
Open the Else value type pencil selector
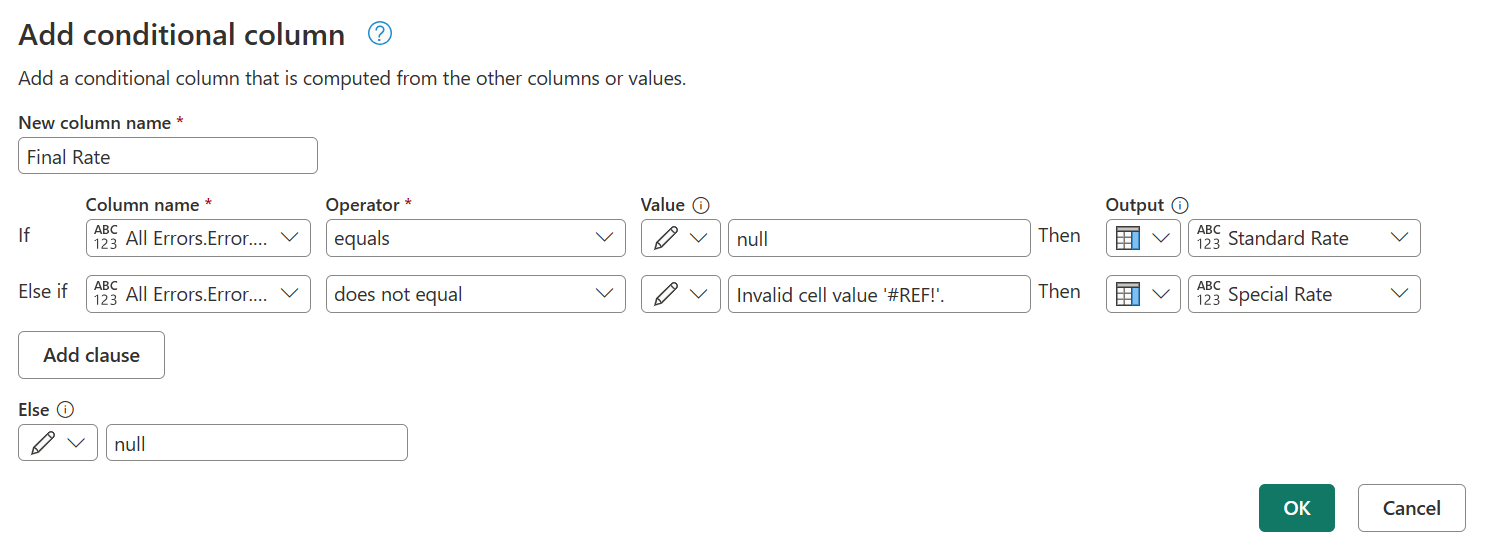click(x=58, y=443)
